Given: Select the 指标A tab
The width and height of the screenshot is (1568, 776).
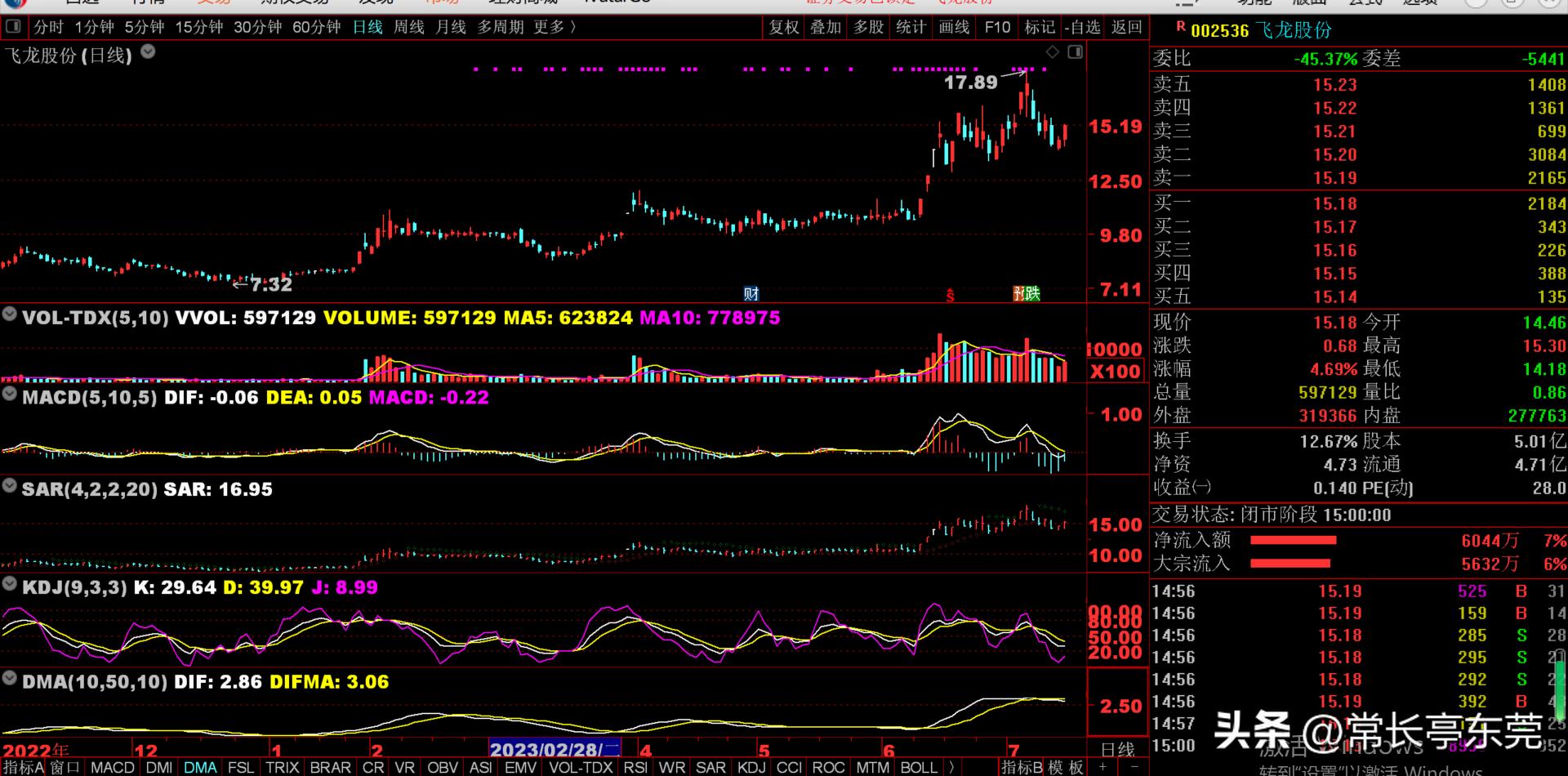Looking at the screenshot, I should coord(24,767).
